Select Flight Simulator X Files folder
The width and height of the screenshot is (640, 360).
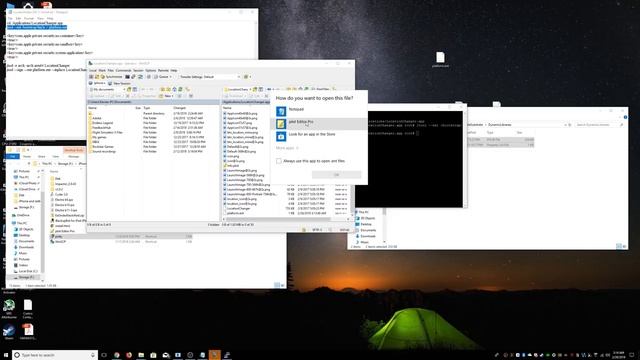point(106,132)
